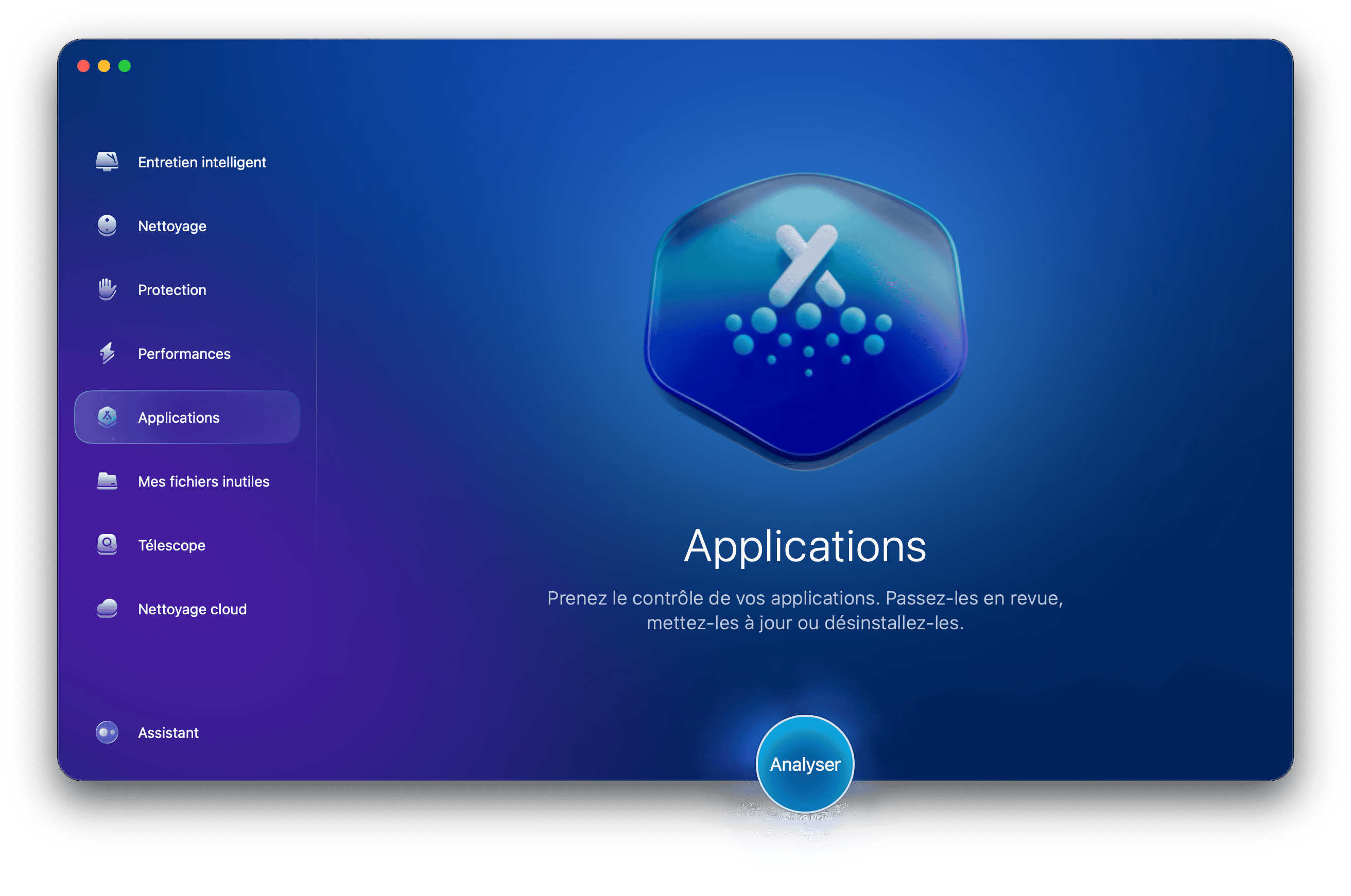Image resolution: width=1351 pixels, height=896 pixels.
Task: Click the large Applications module logo
Action: (x=806, y=326)
